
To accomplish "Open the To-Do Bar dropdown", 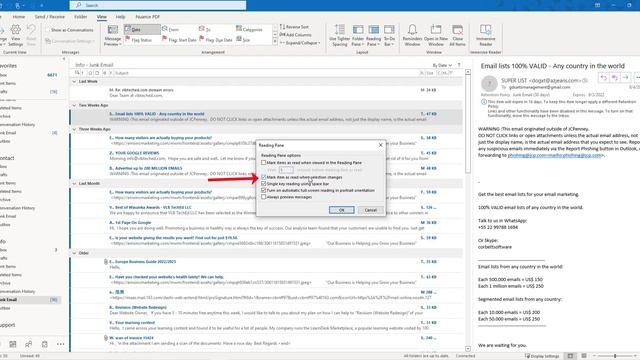I will point(389,35).
